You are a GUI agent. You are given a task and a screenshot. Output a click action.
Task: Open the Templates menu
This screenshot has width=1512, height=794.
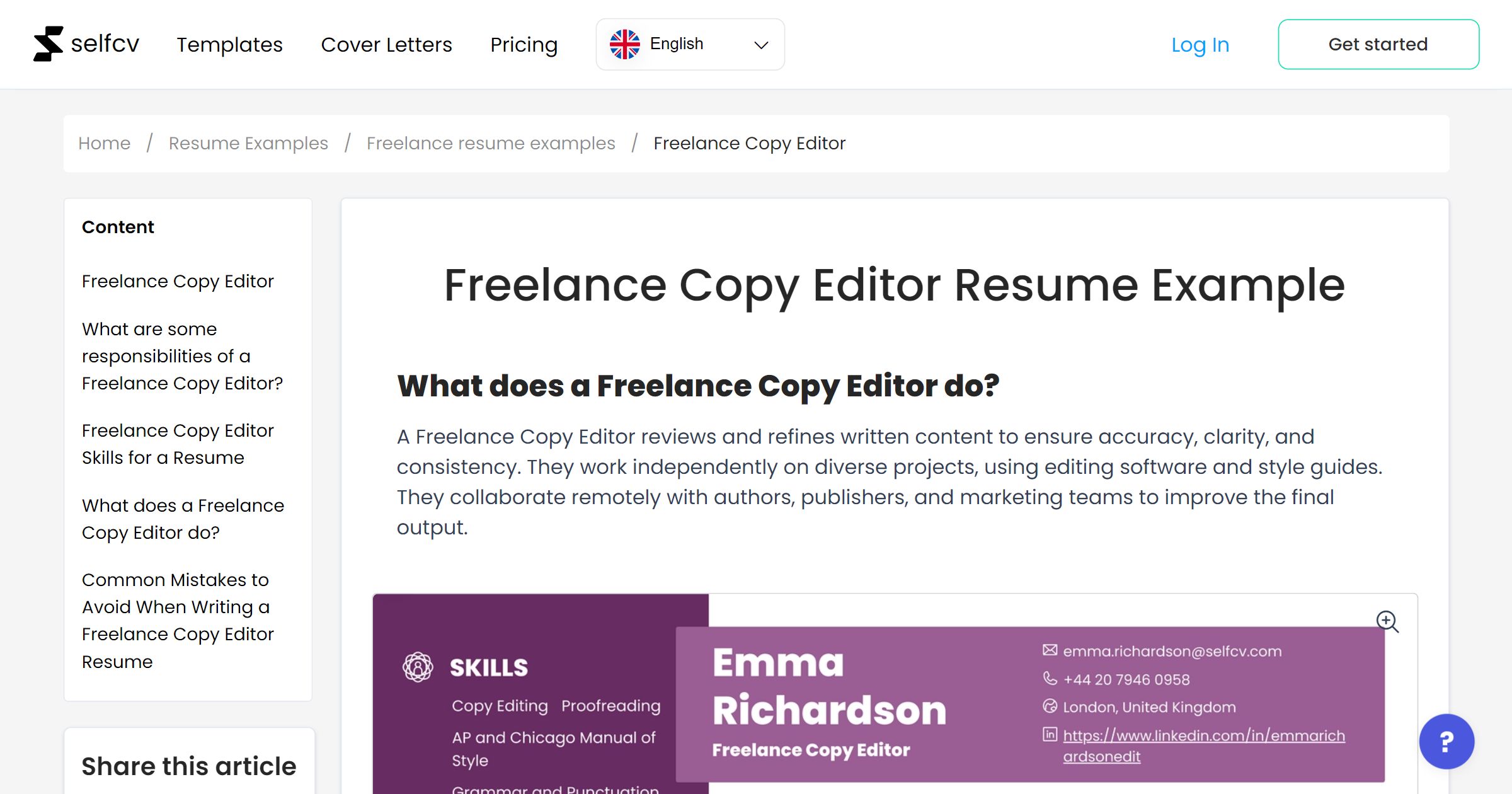(229, 45)
